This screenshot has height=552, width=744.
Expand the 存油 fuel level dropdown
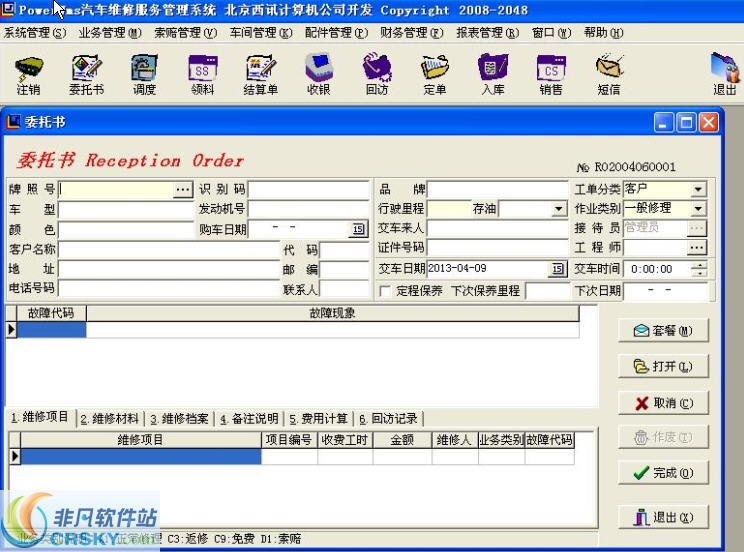pyautogui.click(x=558, y=209)
